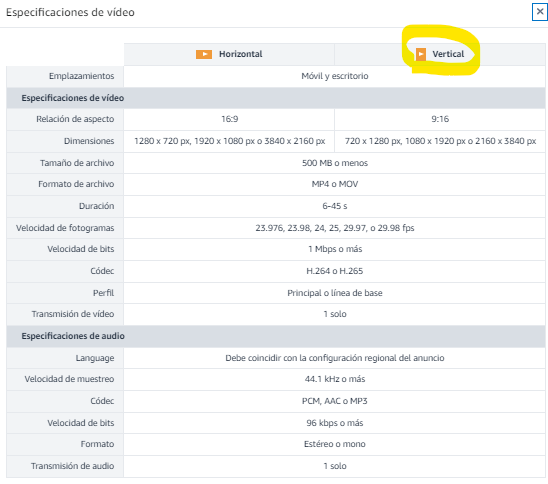Close the Especificaciones de vídeo dialog
Image resolution: width=548 pixels, height=484 pixels.
click(540, 12)
